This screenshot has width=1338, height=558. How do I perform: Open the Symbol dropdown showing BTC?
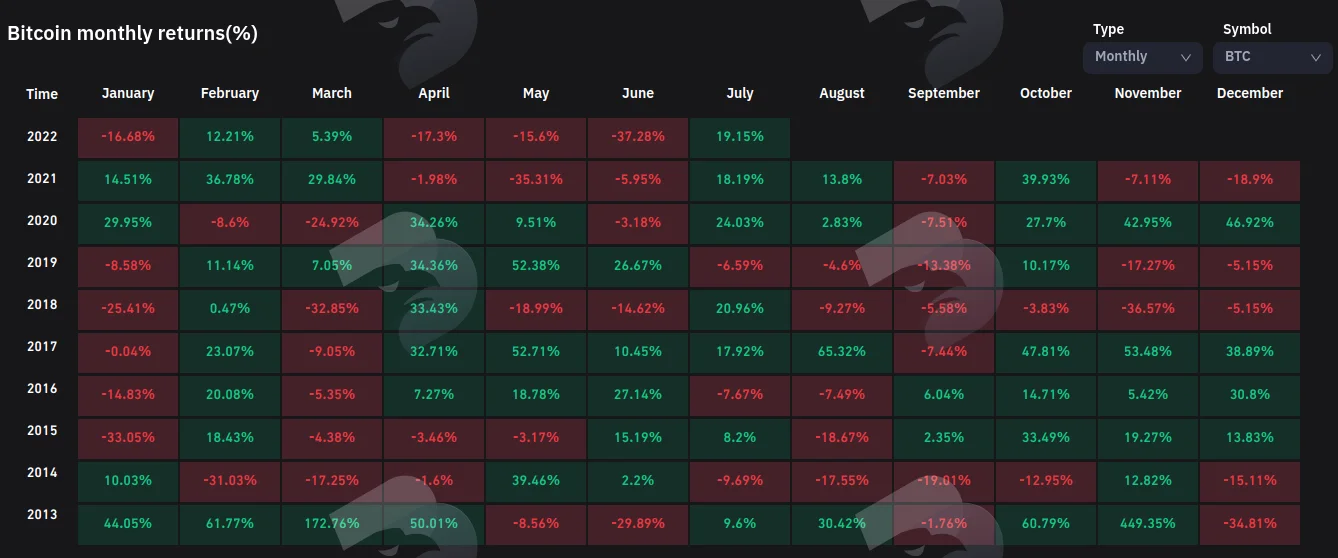[x=1273, y=57]
